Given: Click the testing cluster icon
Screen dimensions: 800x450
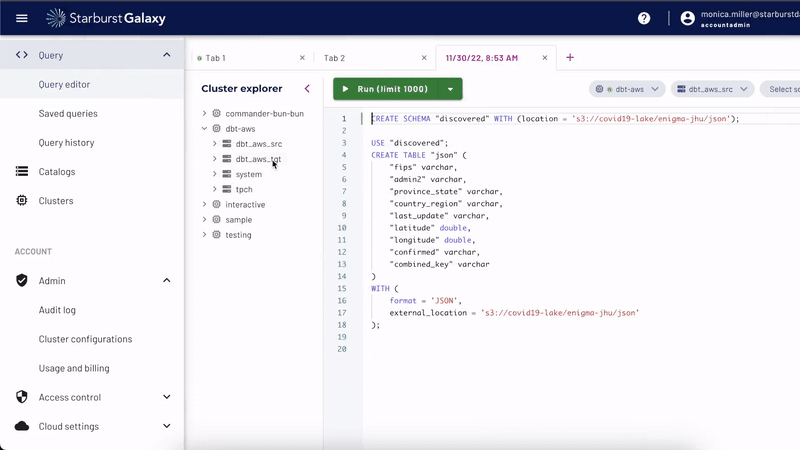Looking at the screenshot, I should pyautogui.click(x=216, y=235).
